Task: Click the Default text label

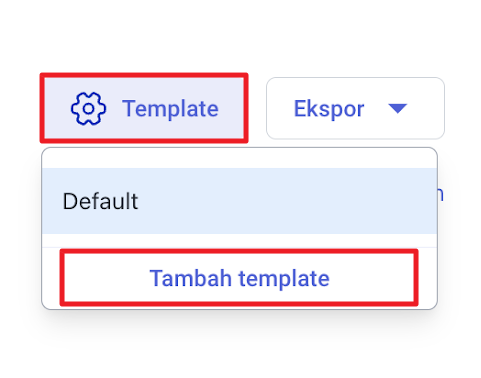Action: click(x=100, y=201)
